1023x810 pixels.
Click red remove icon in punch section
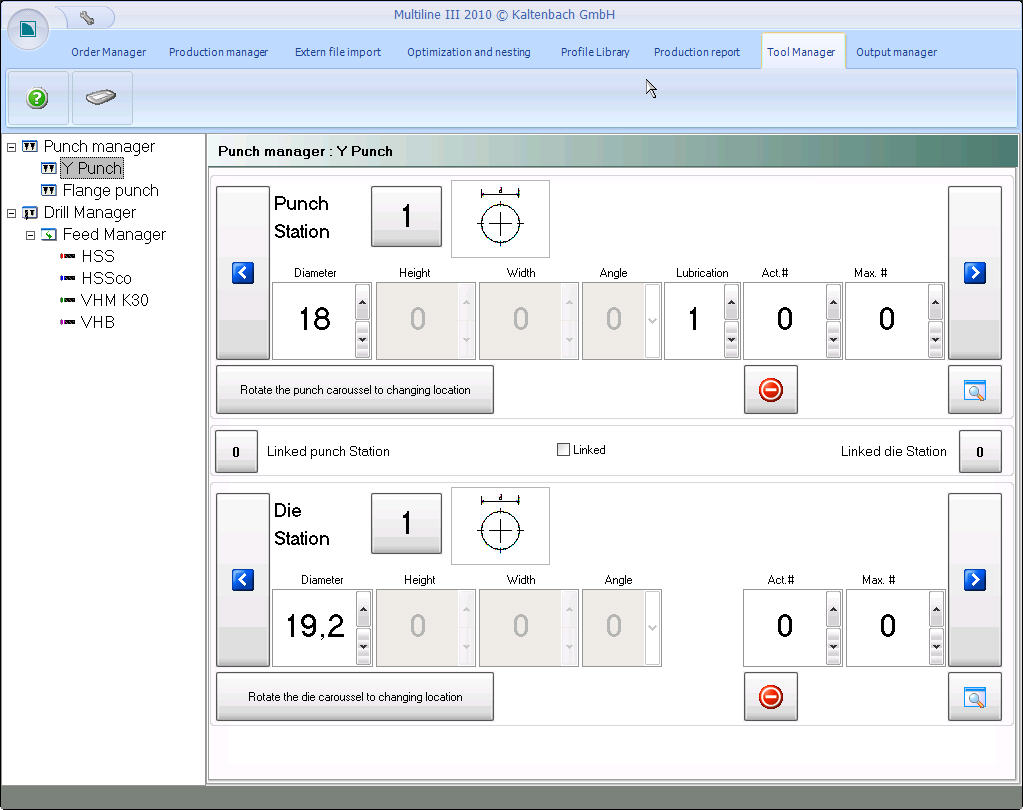tap(771, 390)
